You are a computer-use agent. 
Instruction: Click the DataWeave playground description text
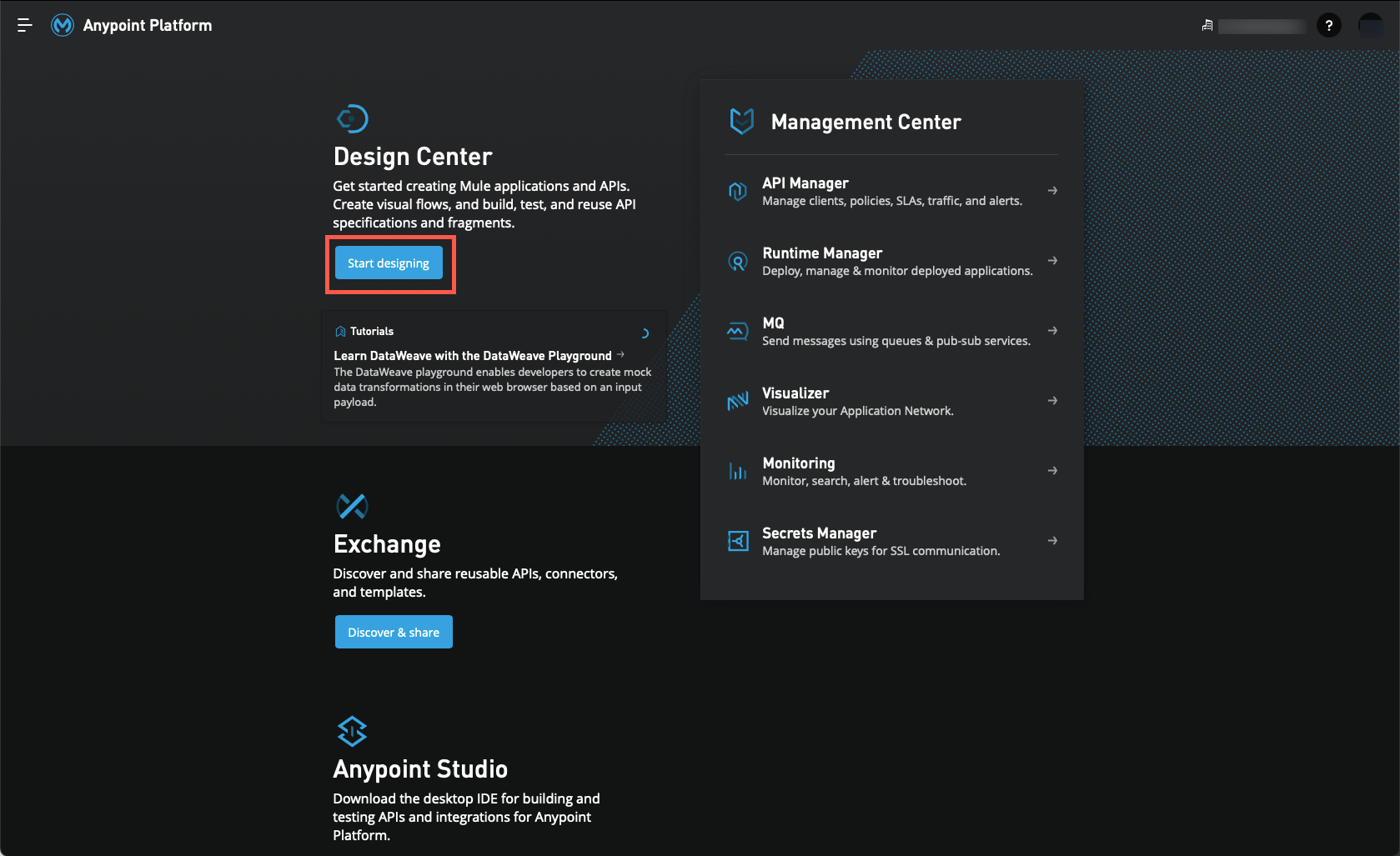click(492, 387)
